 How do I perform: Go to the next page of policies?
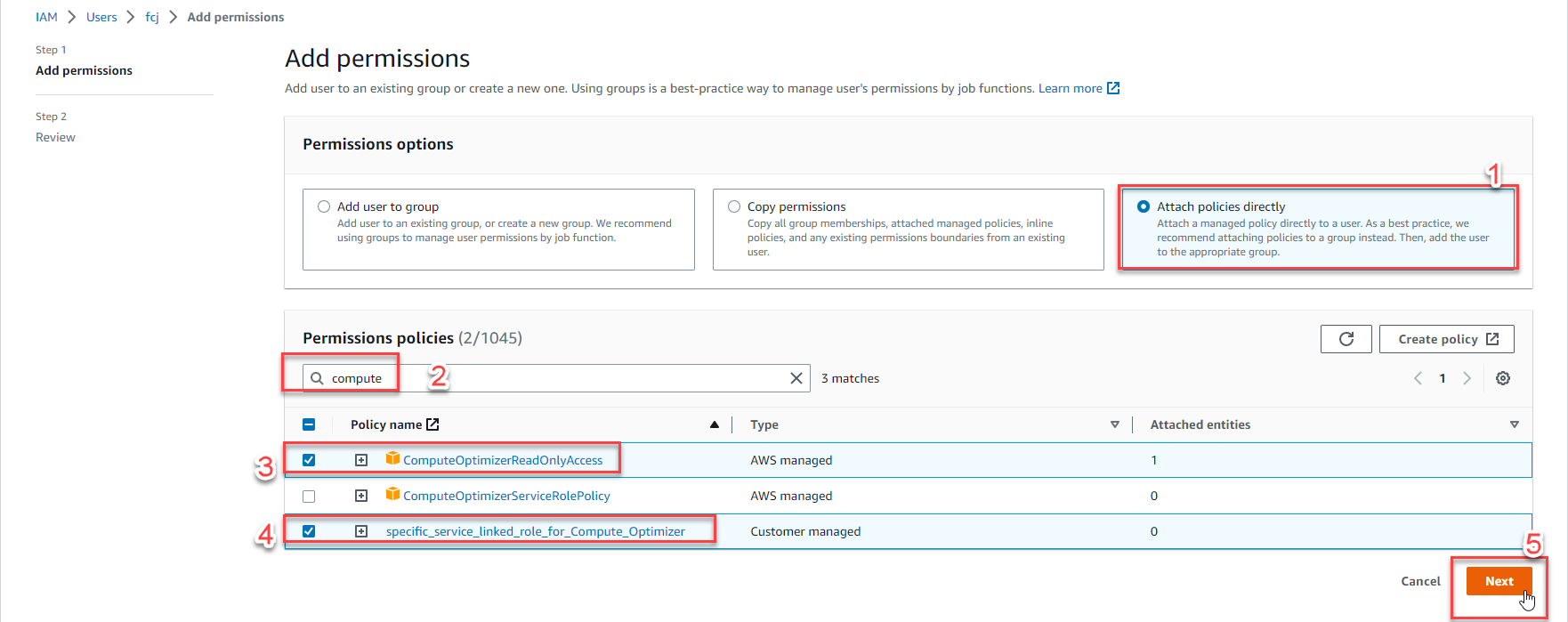(1467, 378)
